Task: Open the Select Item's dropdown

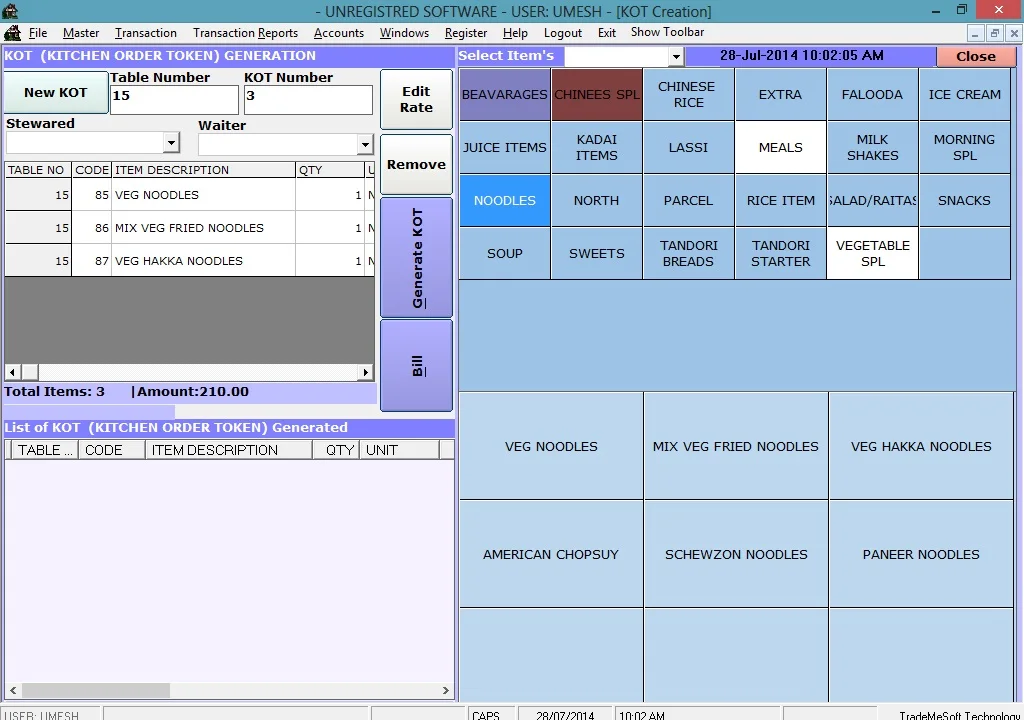Action: 676,57
